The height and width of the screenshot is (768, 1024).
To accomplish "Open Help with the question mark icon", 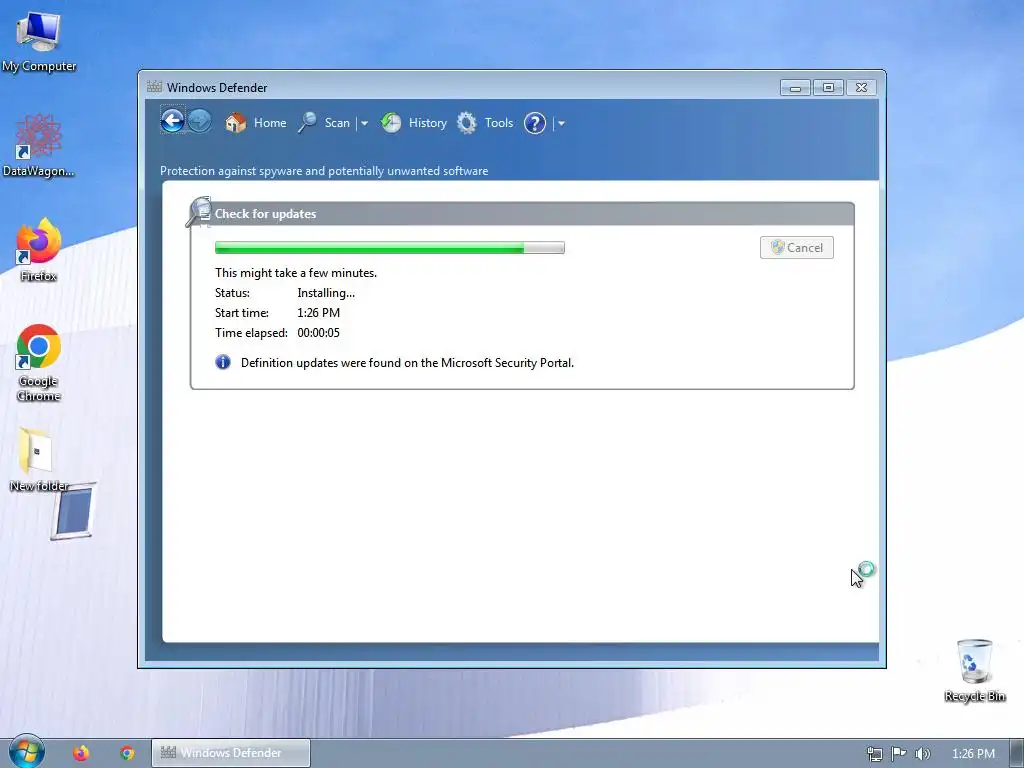I will (535, 123).
